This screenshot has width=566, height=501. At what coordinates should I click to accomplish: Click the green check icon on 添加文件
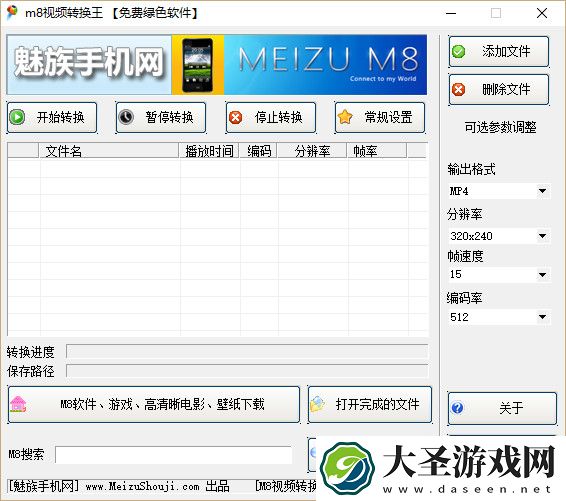pos(458,51)
